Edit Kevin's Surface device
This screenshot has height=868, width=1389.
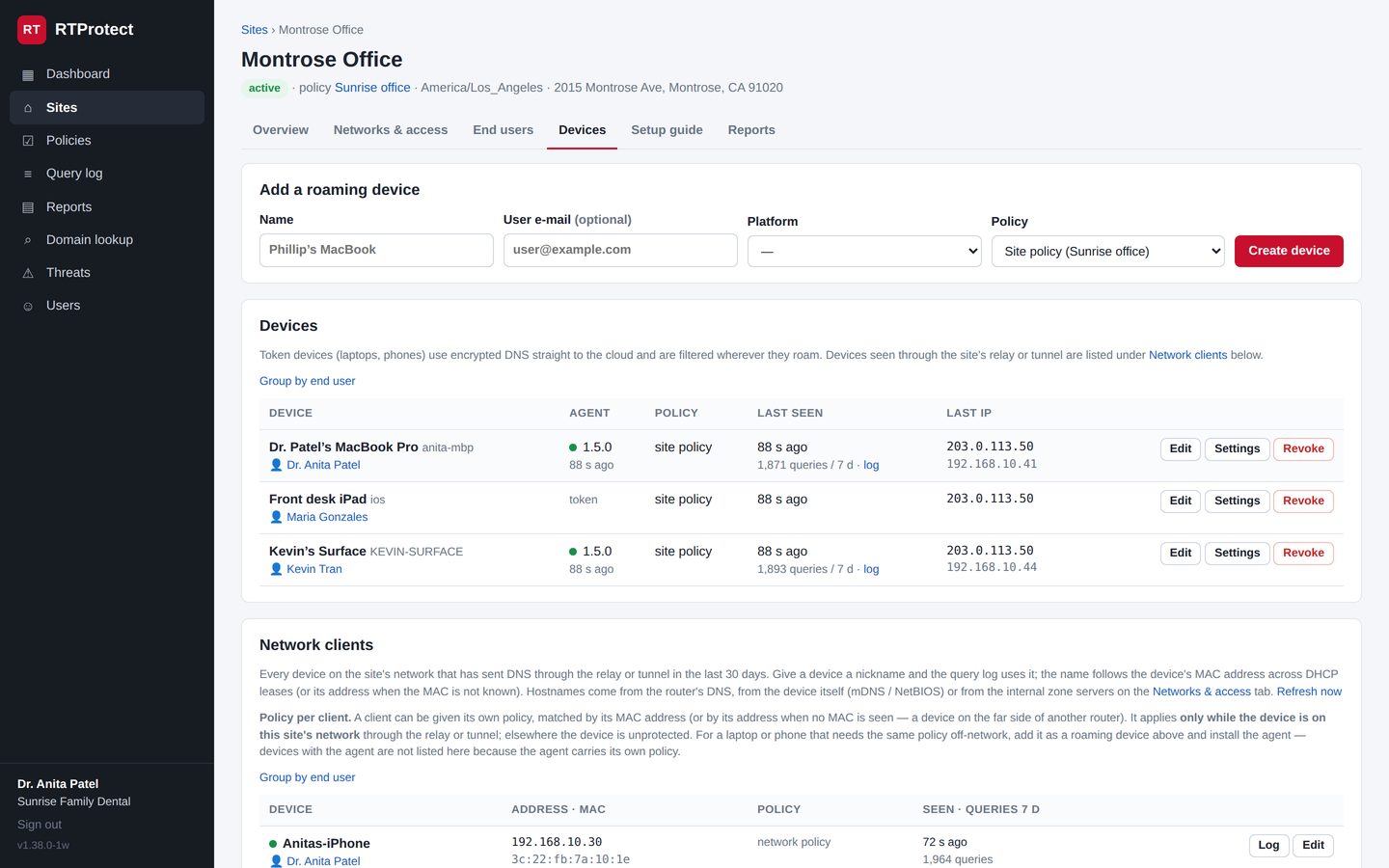[x=1181, y=553]
